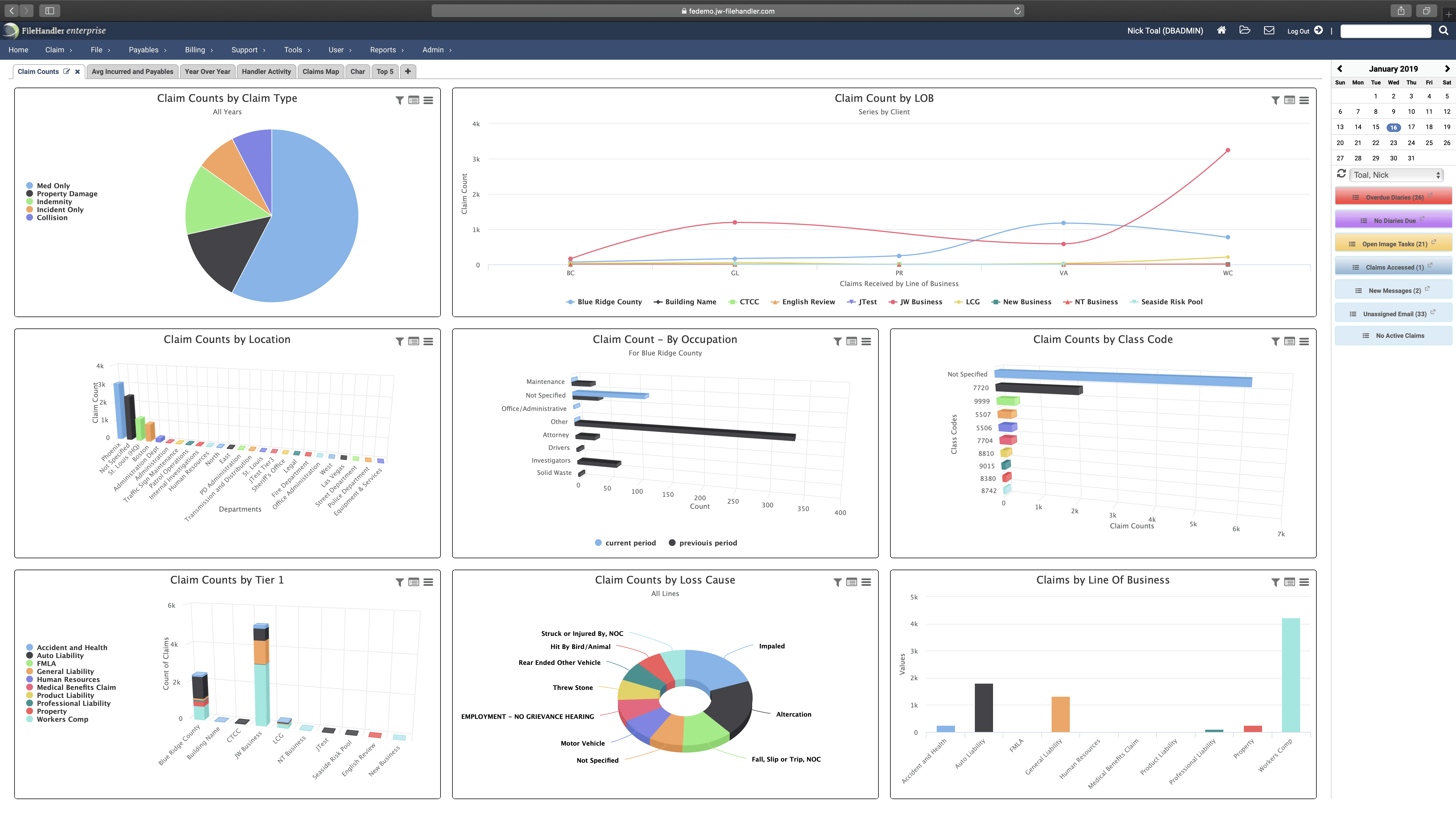Open table view icon on Claim Counts by Location
Image resolution: width=1456 pixels, height=819 pixels.
(414, 341)
